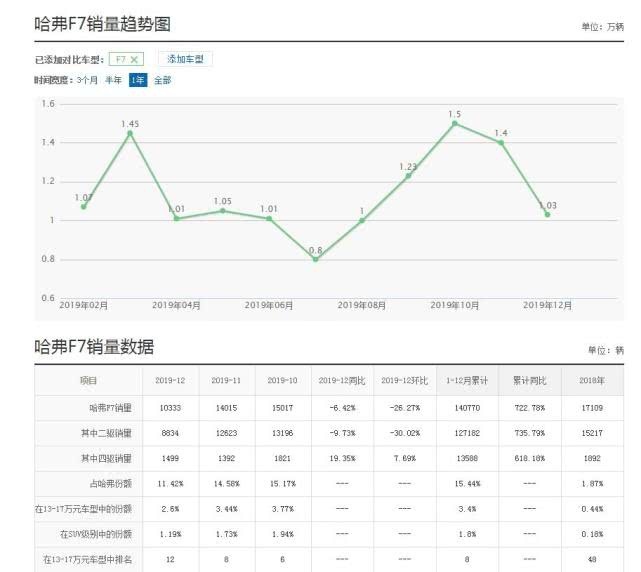Click the 添加车型 button
Screen dimensions: 641x572
click(x=185, y=59)
